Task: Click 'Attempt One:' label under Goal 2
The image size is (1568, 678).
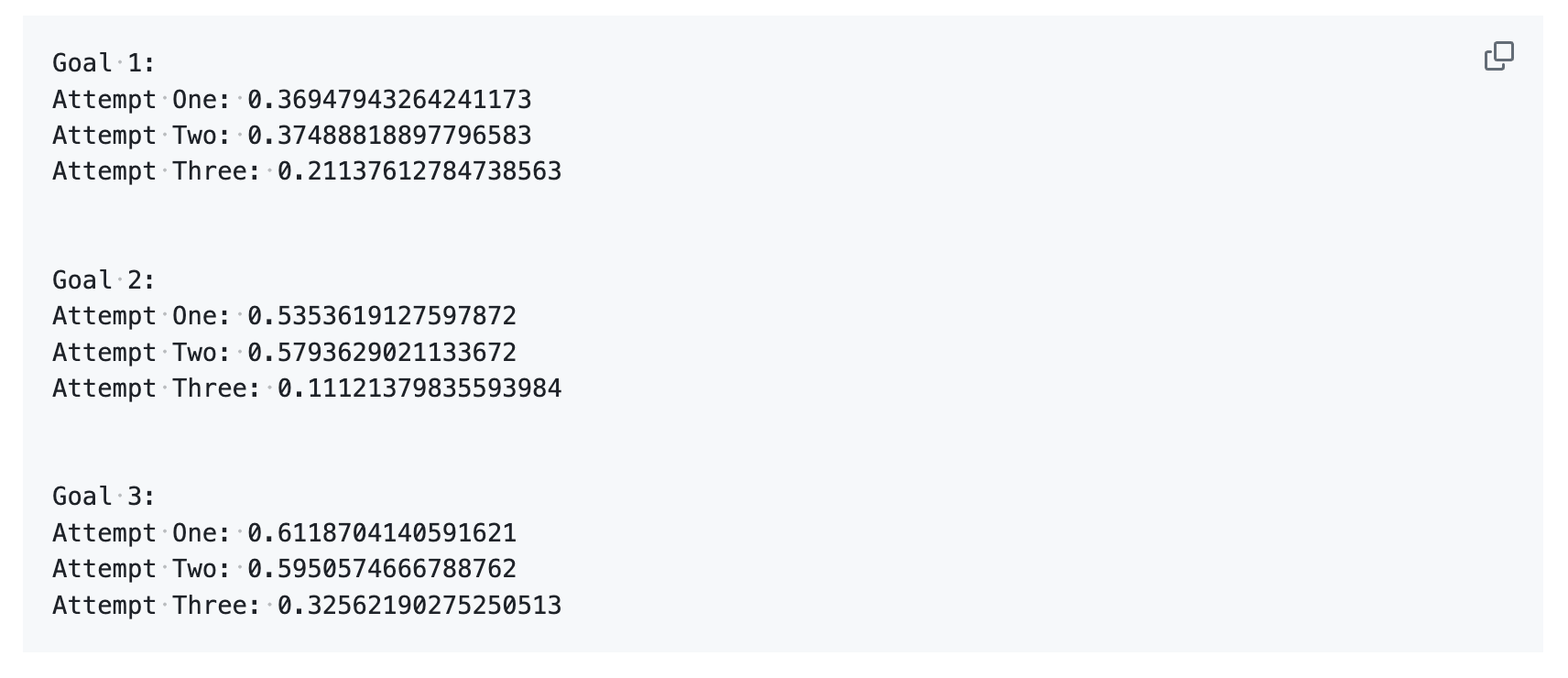Action: point(141,316)
